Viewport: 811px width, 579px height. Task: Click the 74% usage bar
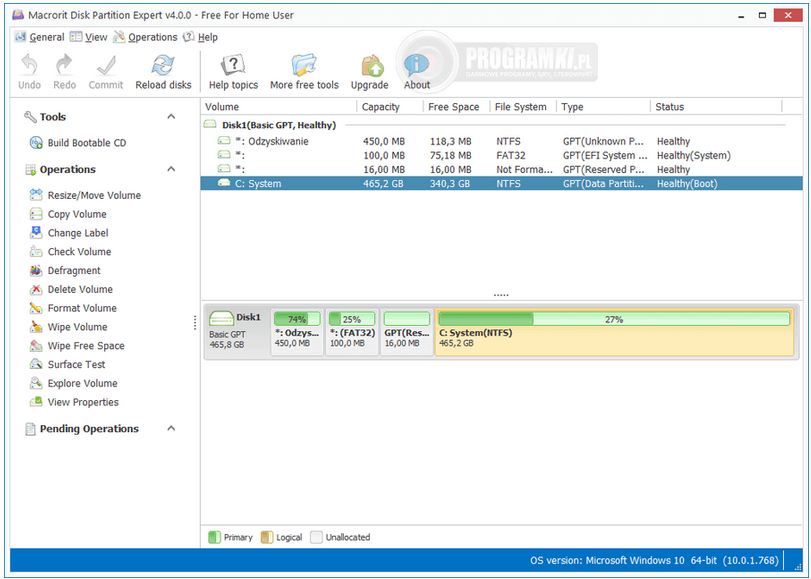pyautogui.click(x=297, y=319)
